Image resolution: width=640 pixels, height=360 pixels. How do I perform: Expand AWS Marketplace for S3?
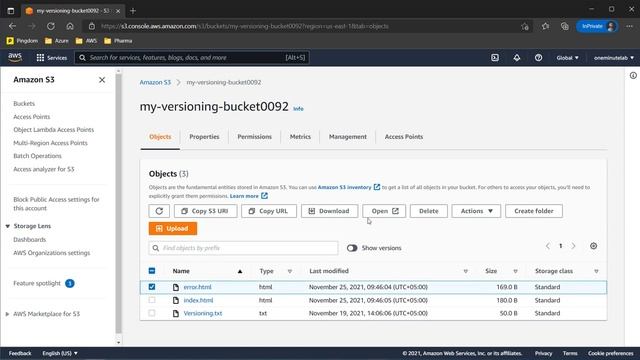[7, 314]
